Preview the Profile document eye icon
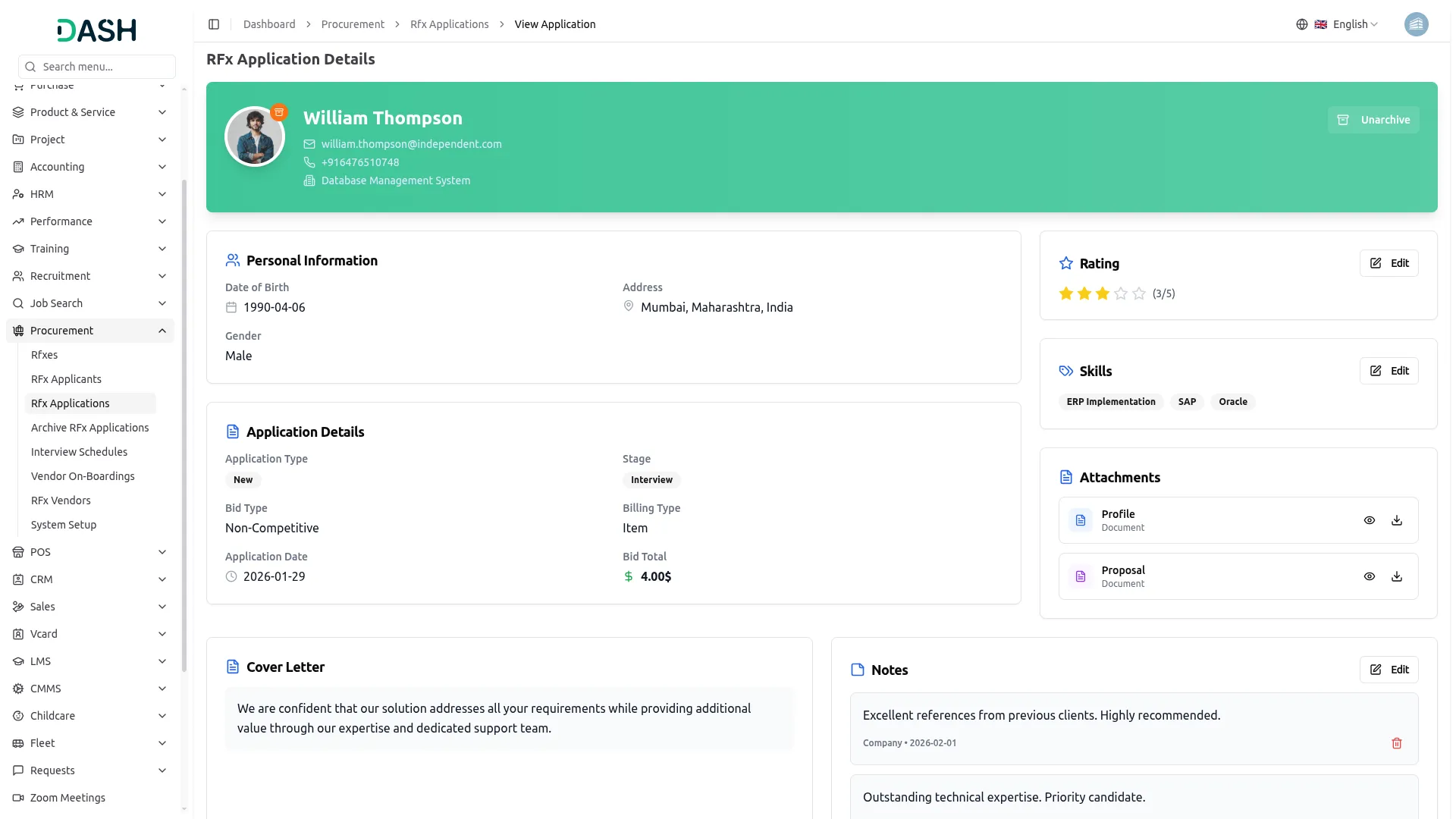1456x819 pixels. tap(1369, 520)
